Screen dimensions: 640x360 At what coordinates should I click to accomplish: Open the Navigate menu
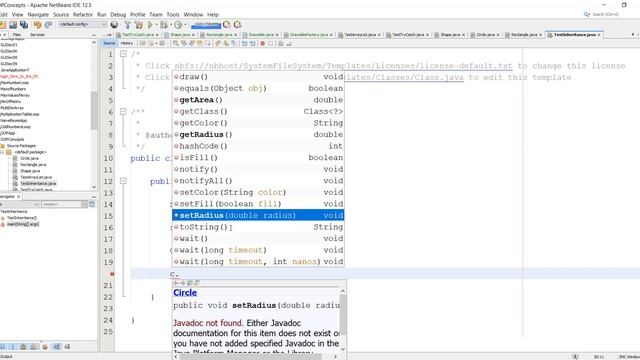pos(38,14)
